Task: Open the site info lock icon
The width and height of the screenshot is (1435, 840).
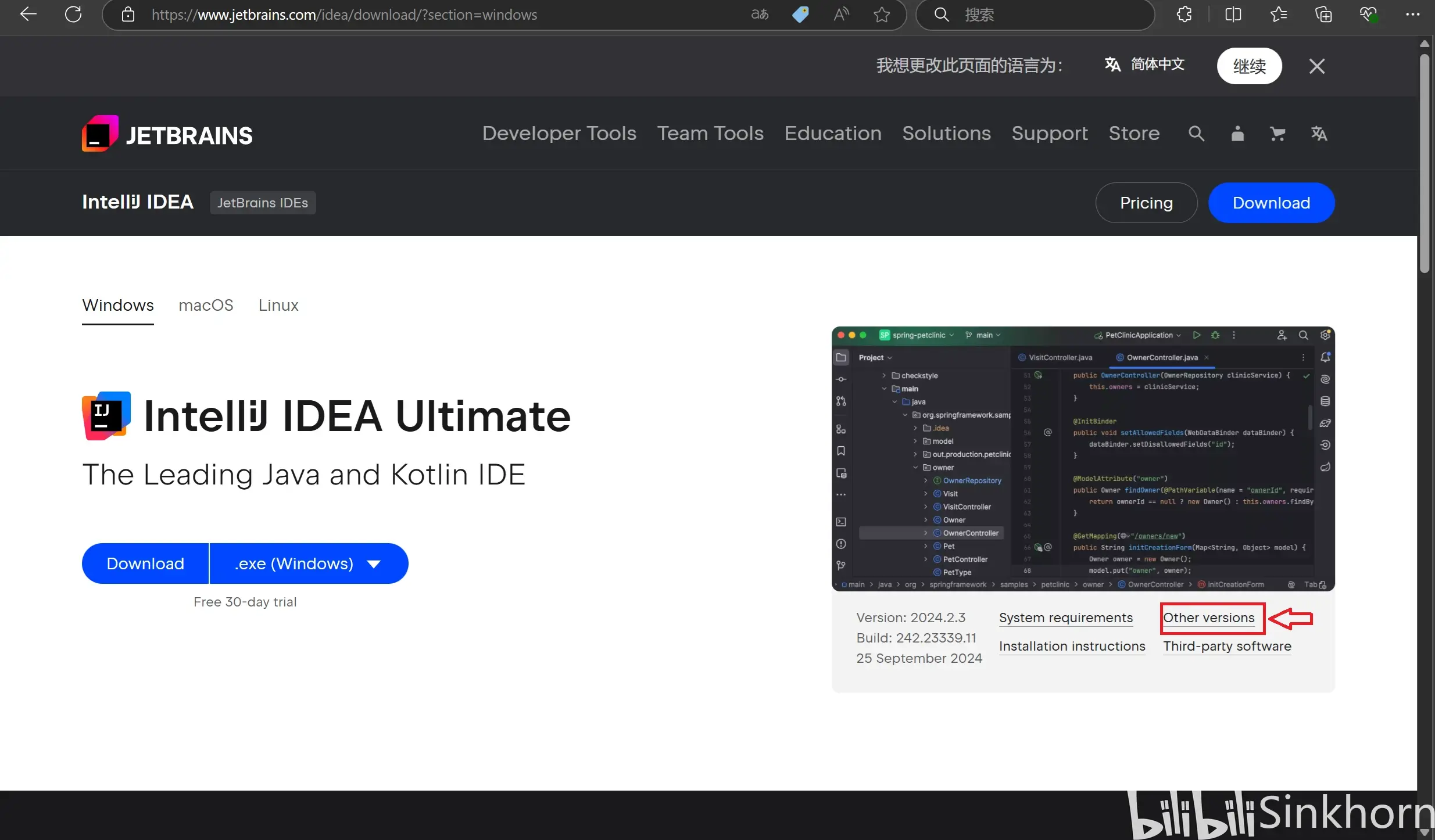Action: pyautogui.click(x=128, y=15)
